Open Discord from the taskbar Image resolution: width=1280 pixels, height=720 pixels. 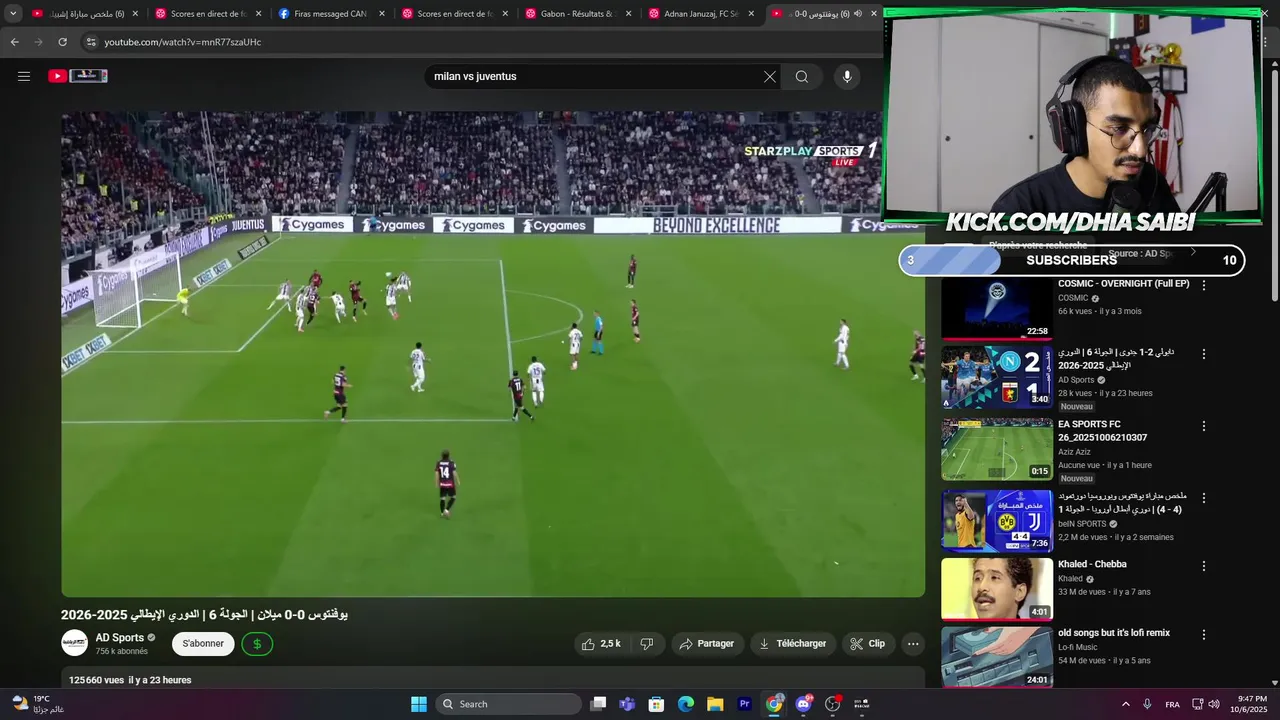(803, 704)
